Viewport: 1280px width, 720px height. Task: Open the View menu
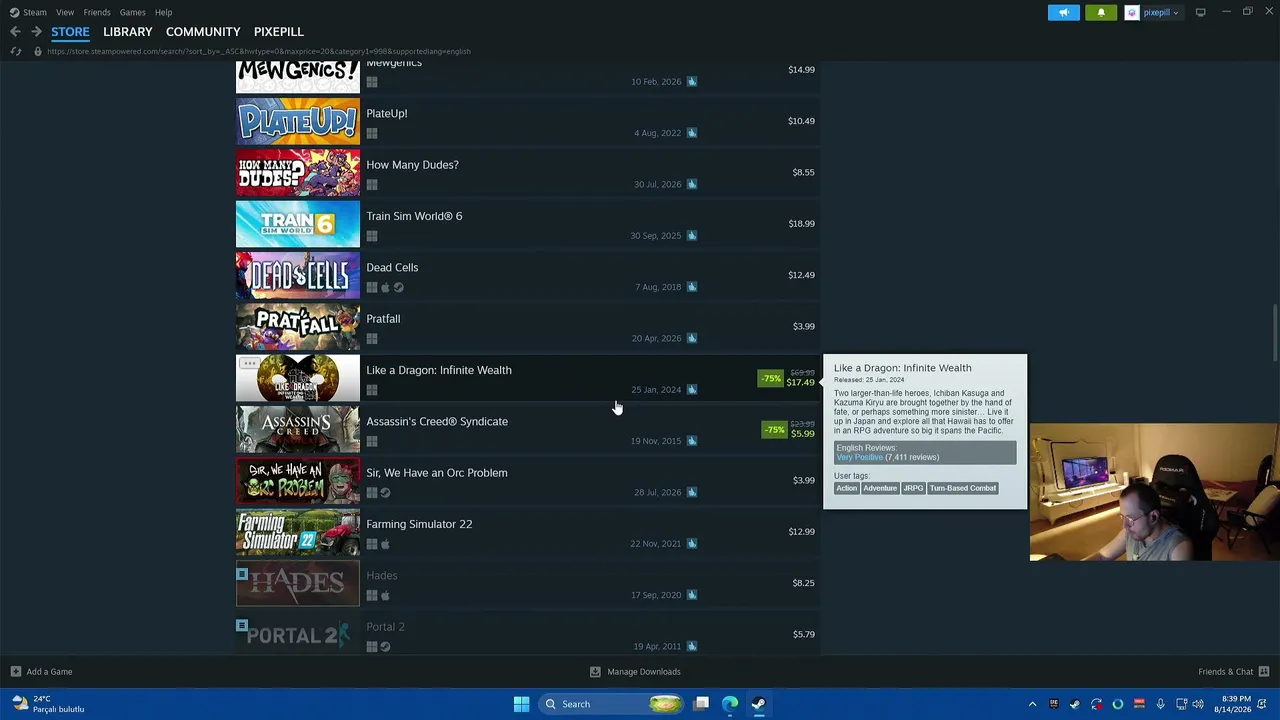point(65,12)
